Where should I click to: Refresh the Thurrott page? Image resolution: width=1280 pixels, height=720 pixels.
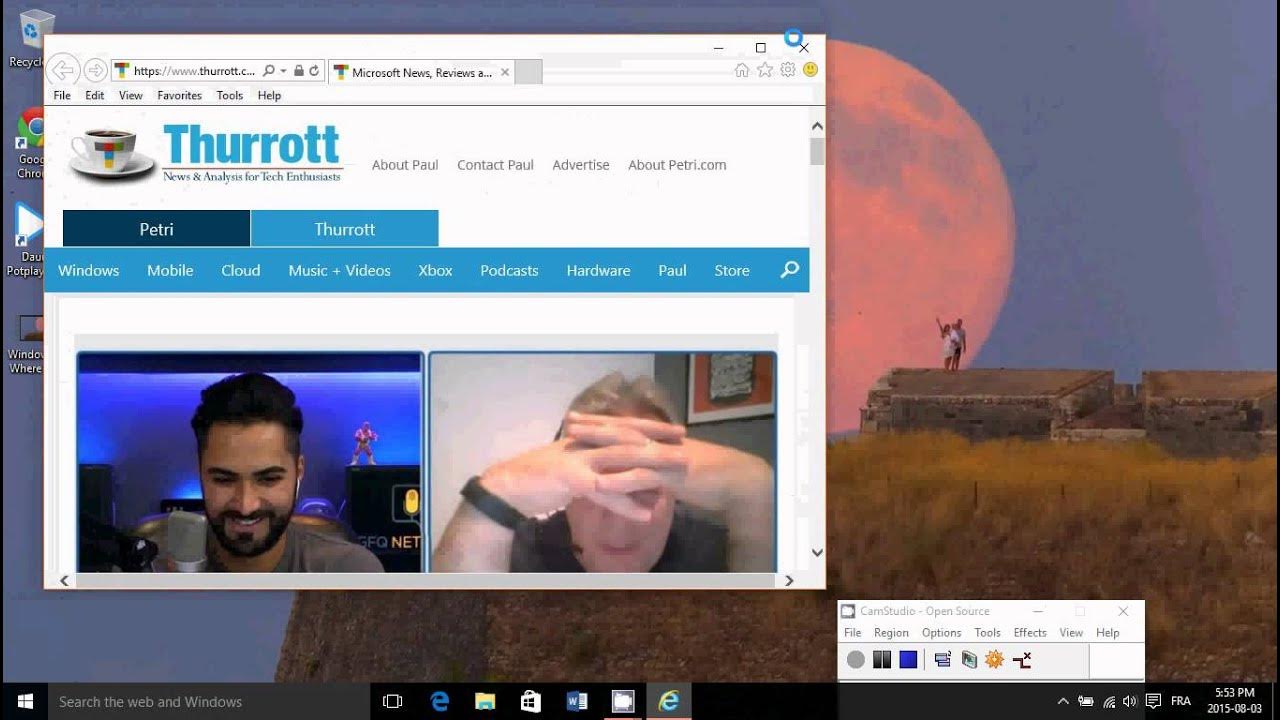pyautogui.click(x=314, y=71)
